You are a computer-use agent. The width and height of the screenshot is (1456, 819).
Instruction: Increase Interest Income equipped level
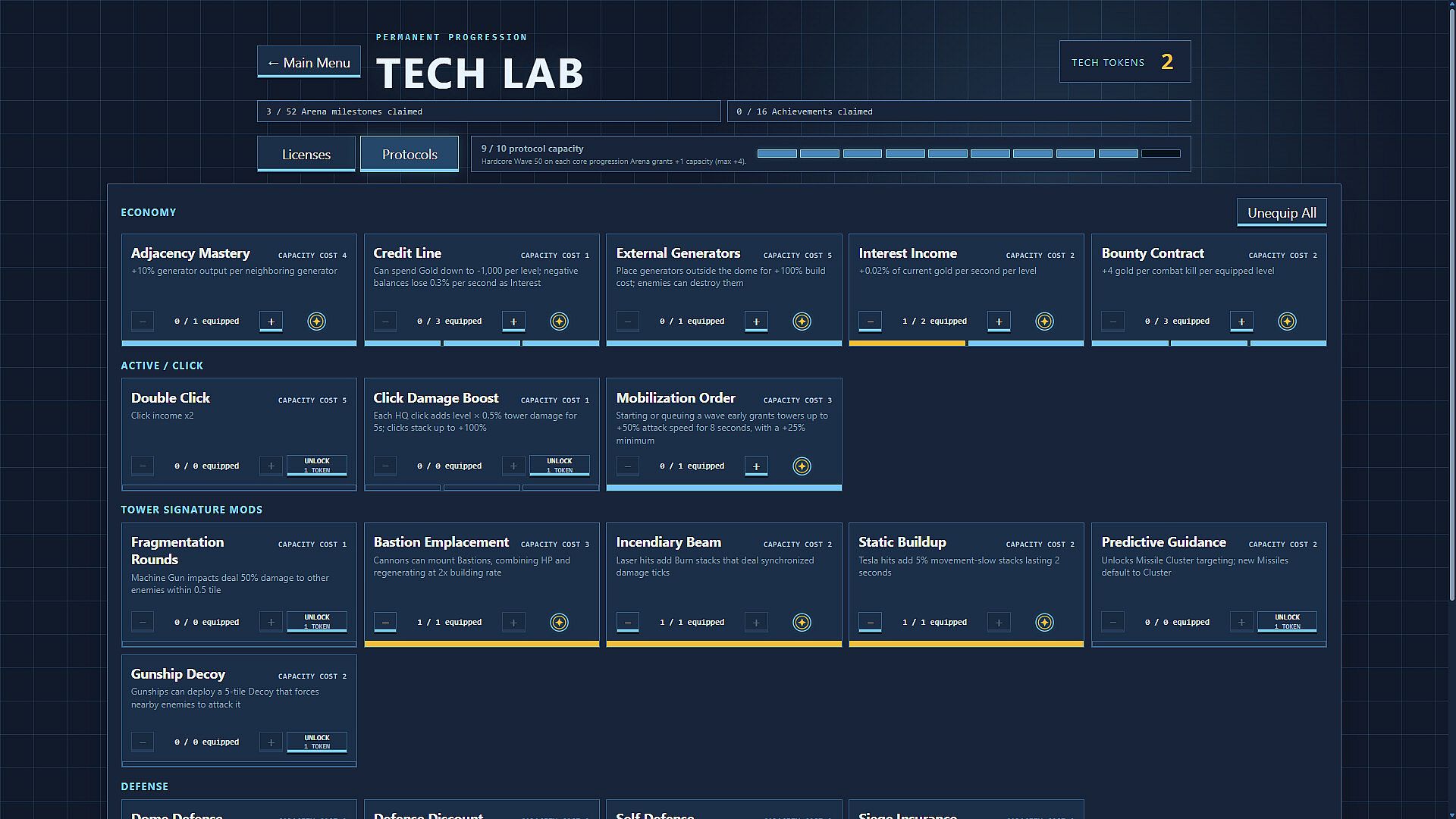[x=999, y=322]
